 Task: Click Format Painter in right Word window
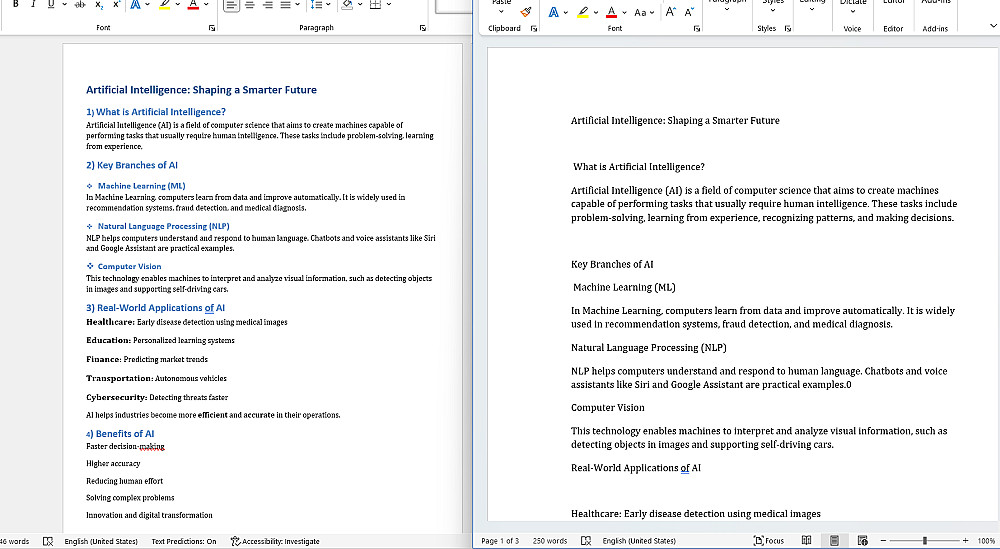pos(526,11)
